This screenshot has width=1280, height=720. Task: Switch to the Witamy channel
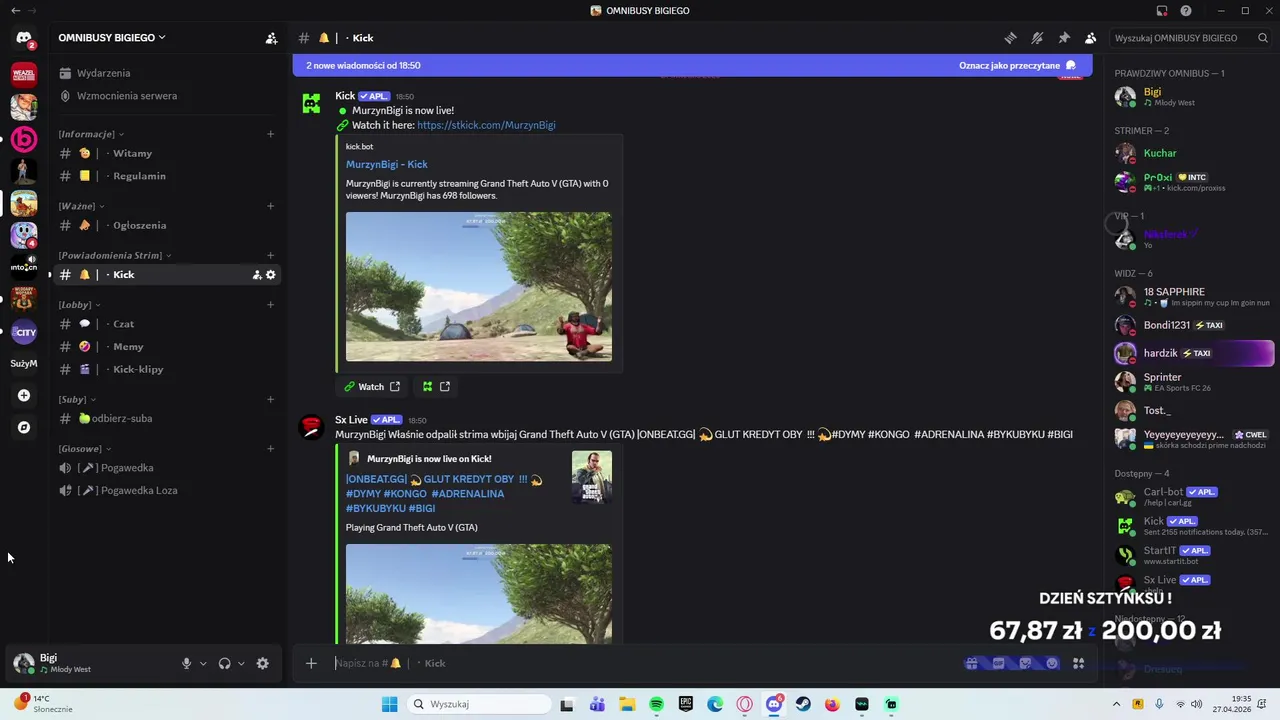167,153
